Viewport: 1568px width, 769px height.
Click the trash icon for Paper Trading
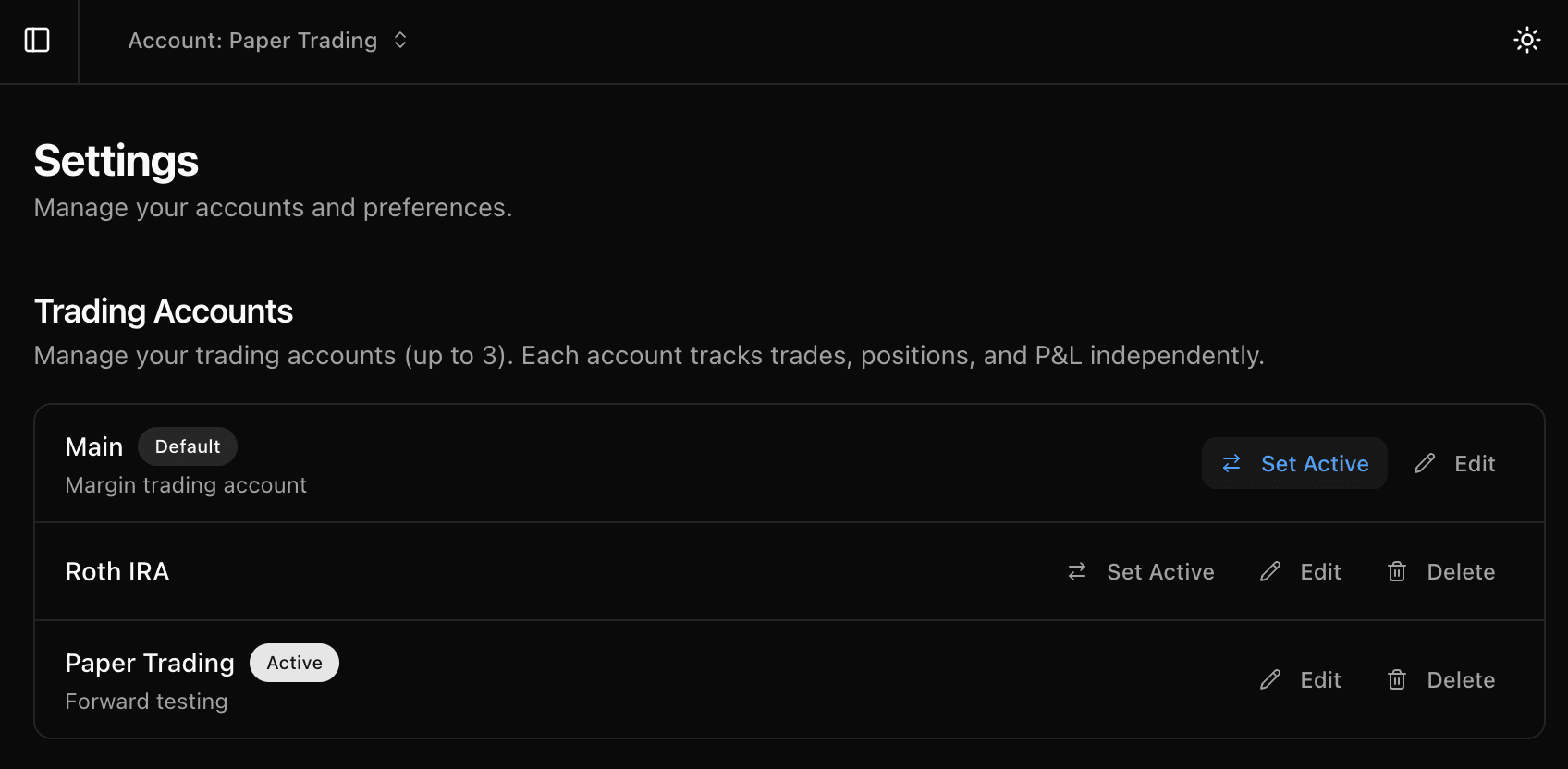[x=1397, y=679]
